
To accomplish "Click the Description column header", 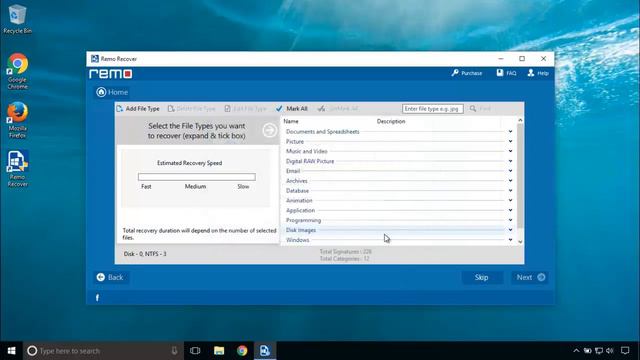I will pos(391,121).
